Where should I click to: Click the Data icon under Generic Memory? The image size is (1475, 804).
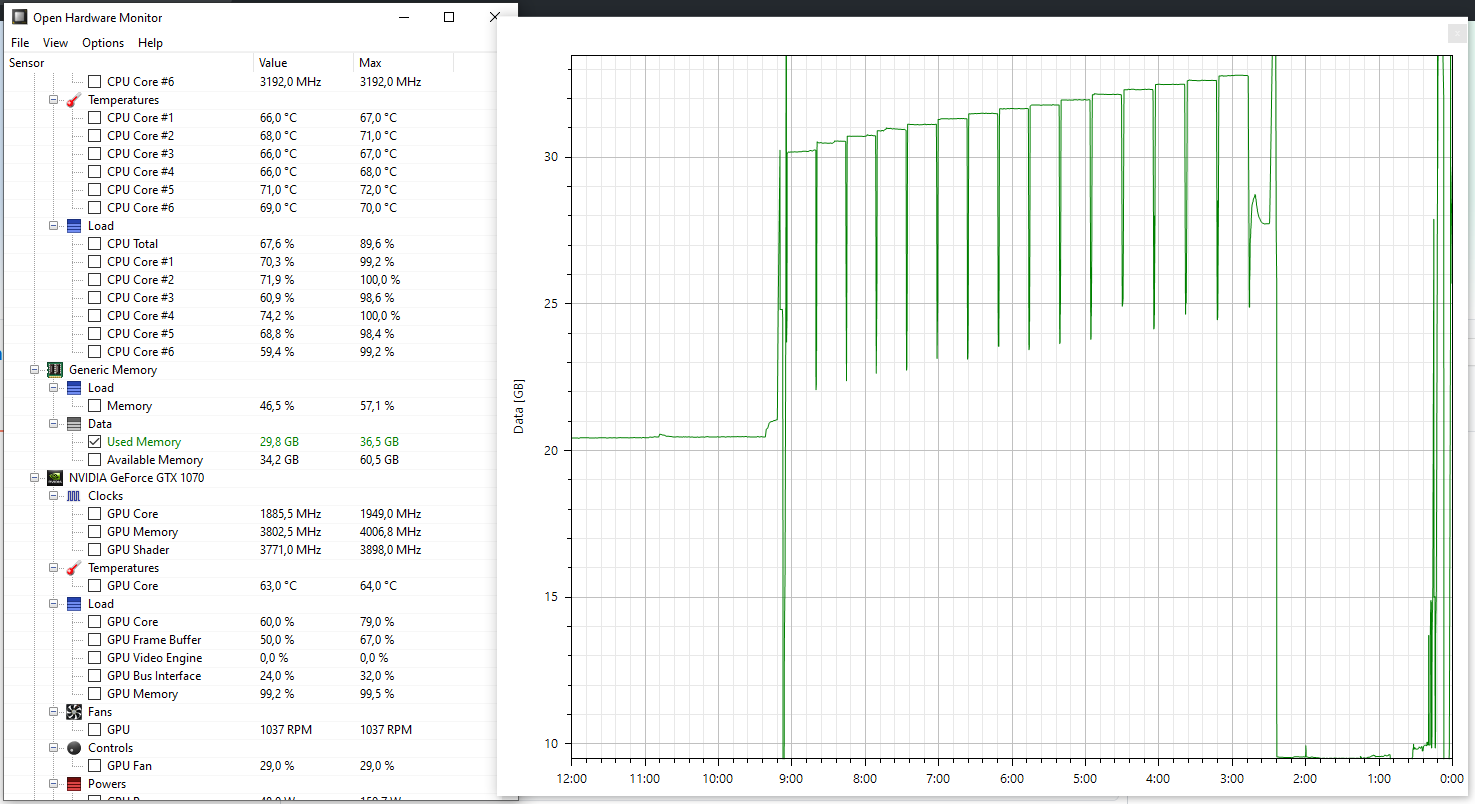point(72,423)
